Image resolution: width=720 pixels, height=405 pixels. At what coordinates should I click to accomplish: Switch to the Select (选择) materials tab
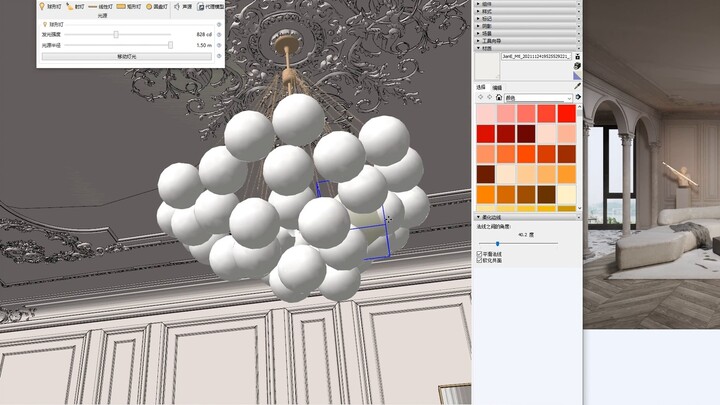point(481,88)
